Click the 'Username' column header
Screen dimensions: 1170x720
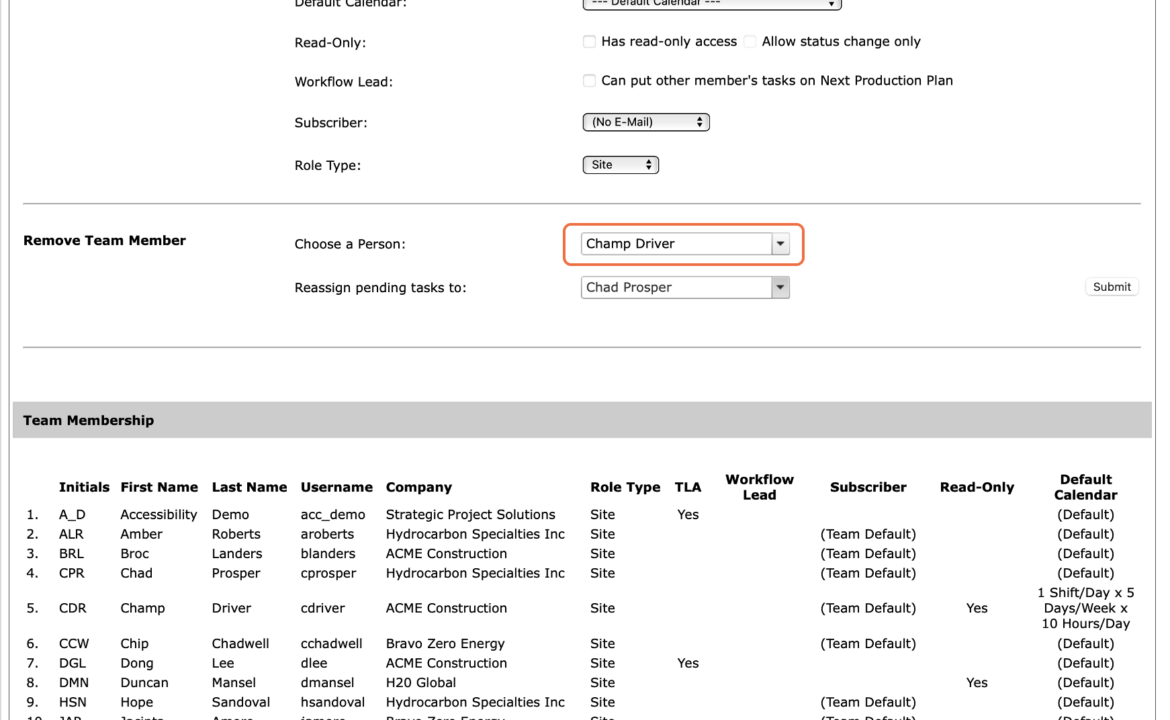click(x=337, y=487)
